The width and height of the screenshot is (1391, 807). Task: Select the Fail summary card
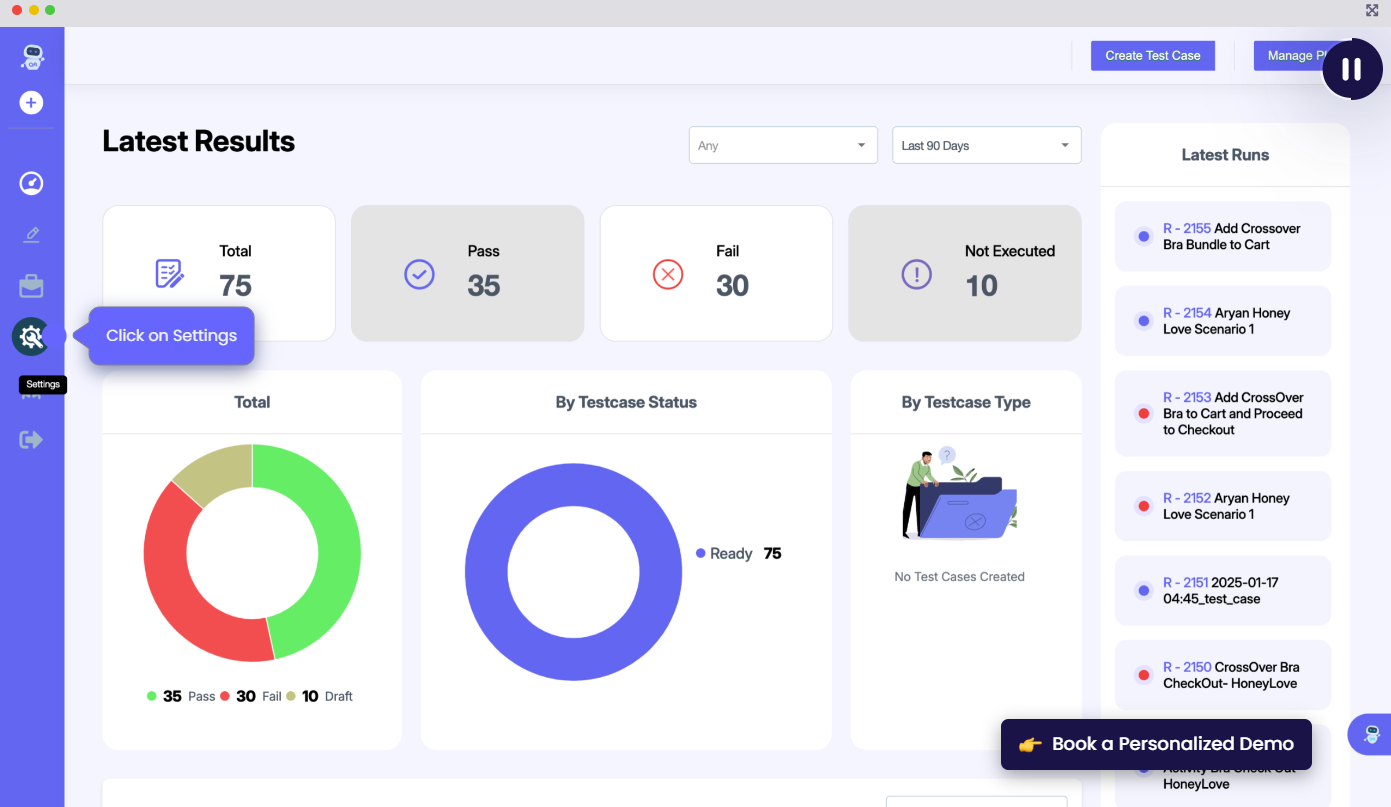tap(716, 273)
